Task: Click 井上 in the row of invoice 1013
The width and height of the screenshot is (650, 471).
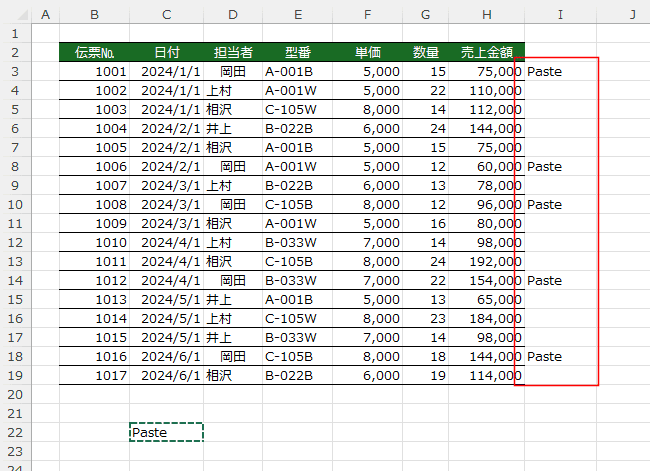Action: [233, 300]
